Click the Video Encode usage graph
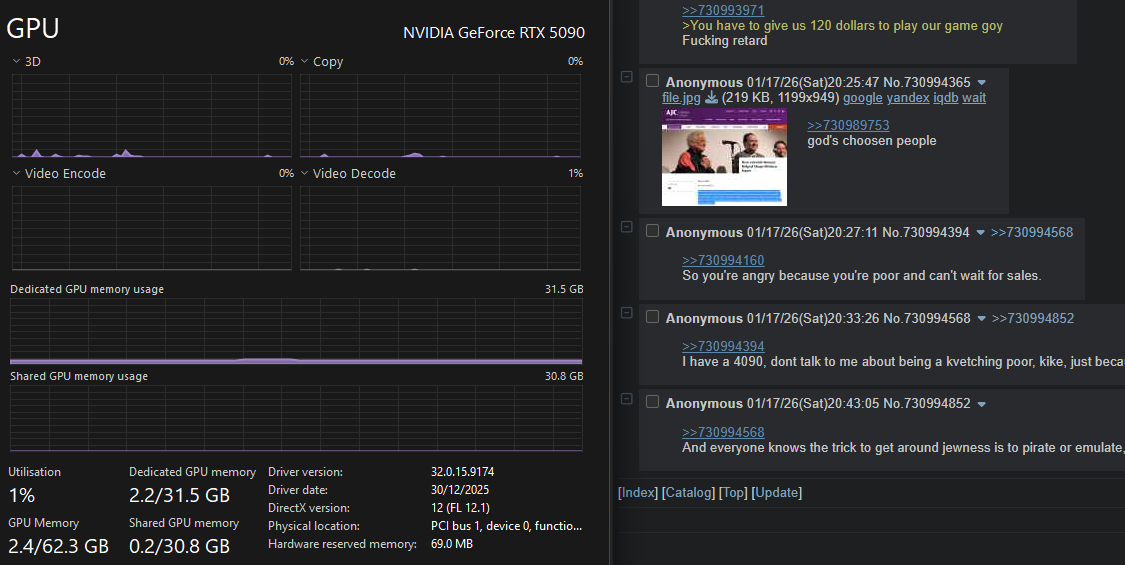This screenshot has width=1125, height=565. [x=151, y=228]
